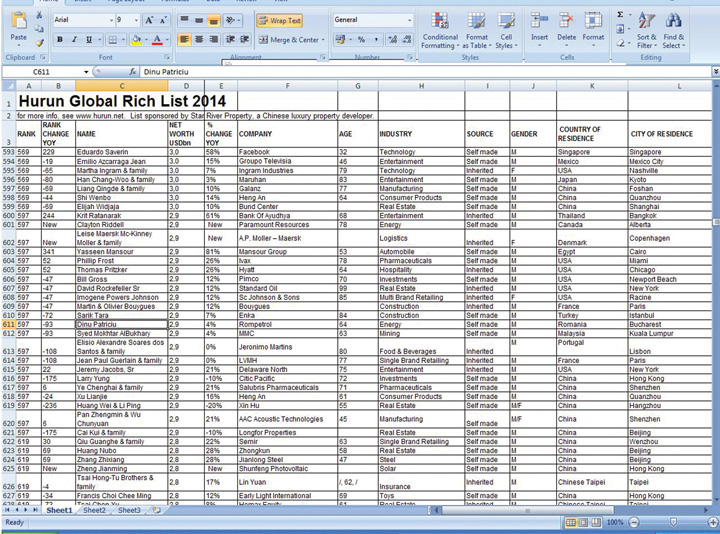The image size is (720, 534).
Task: Click the horizontal scrollbar thumb
Action: coord(528,510)
